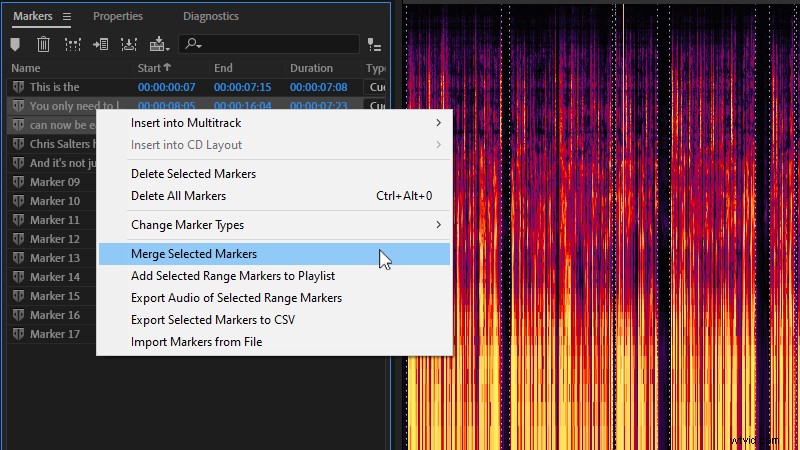Select the Marker 09 row name
Image resolution: width=800 pixels, height=450 pixels.
[55, 182]
